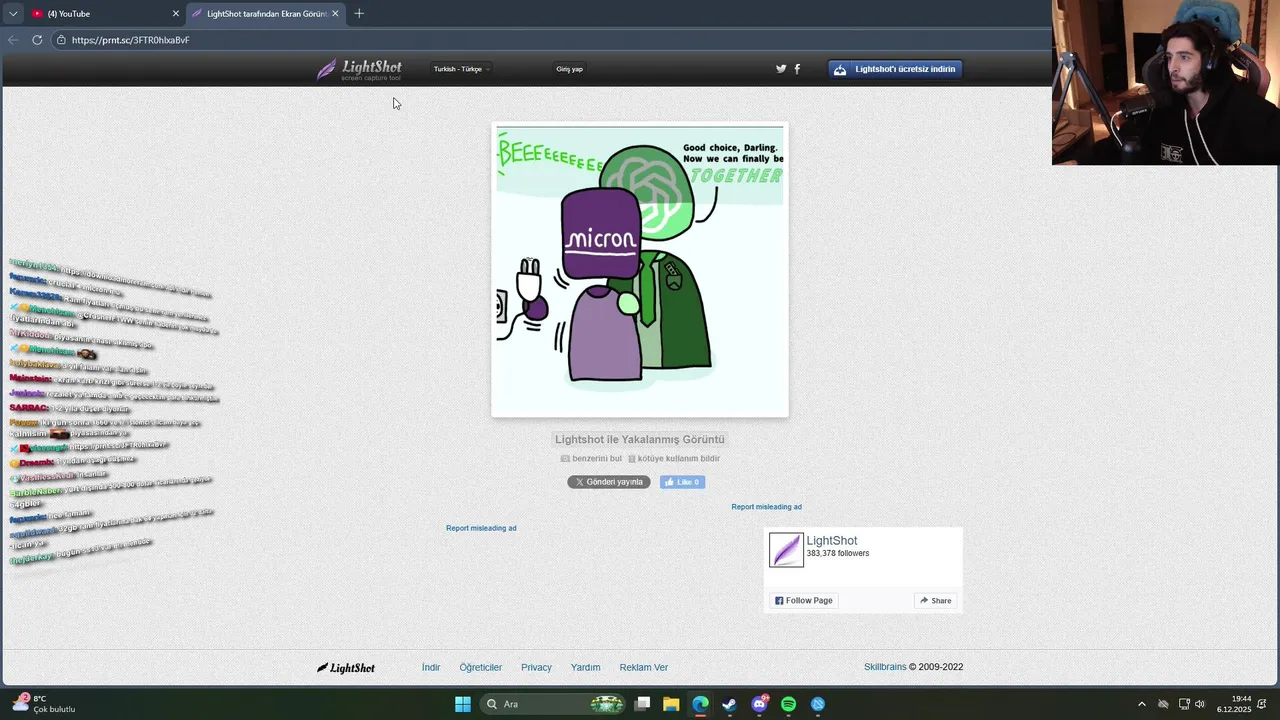Open the Öğreticiler footer link
Viewport: 1280px width, 720px height.
pos(481,668)
